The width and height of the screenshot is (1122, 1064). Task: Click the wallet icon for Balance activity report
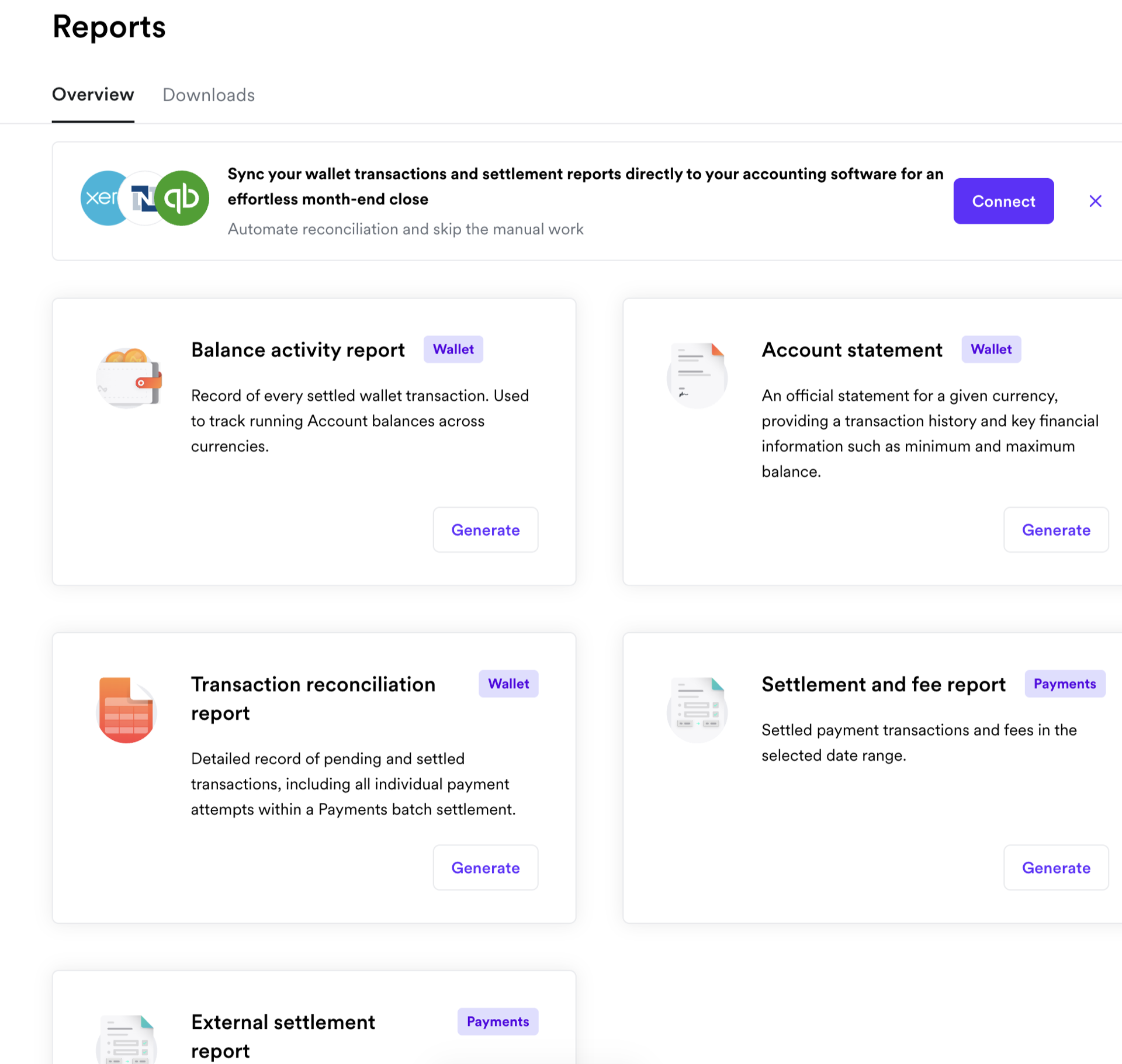point(129,377)
